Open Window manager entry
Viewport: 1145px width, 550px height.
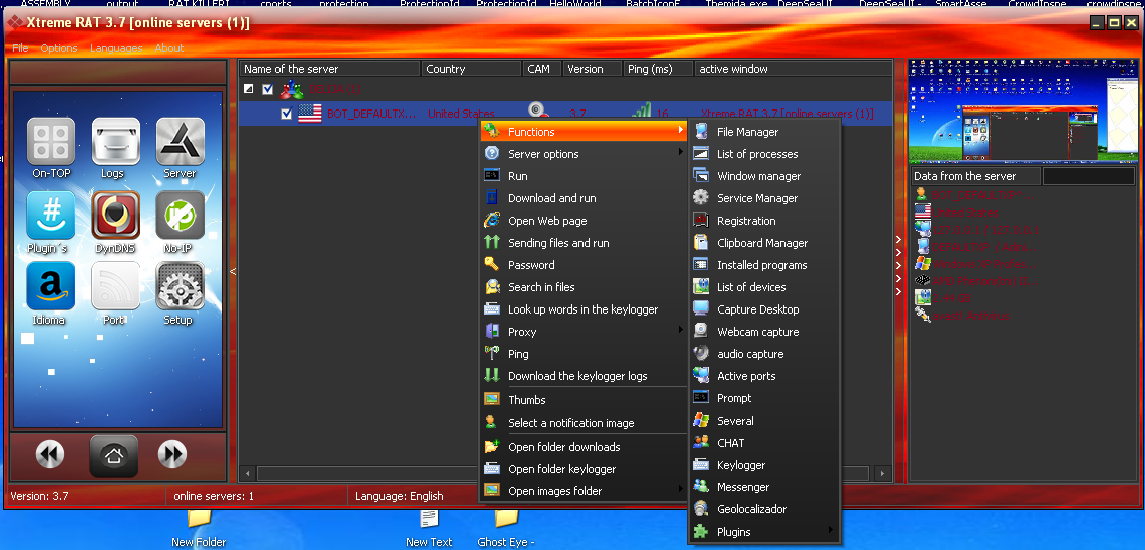tap(764, 176)
